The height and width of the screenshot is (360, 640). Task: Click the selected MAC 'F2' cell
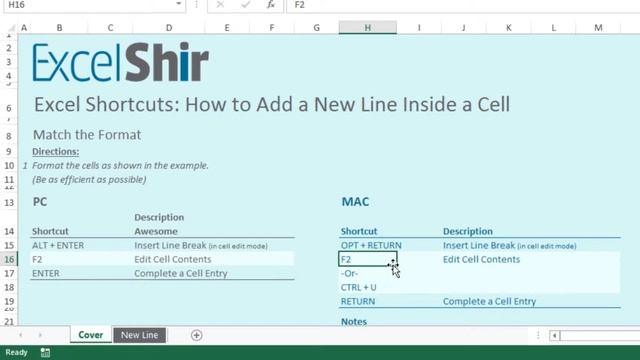[x=367, y=259]
